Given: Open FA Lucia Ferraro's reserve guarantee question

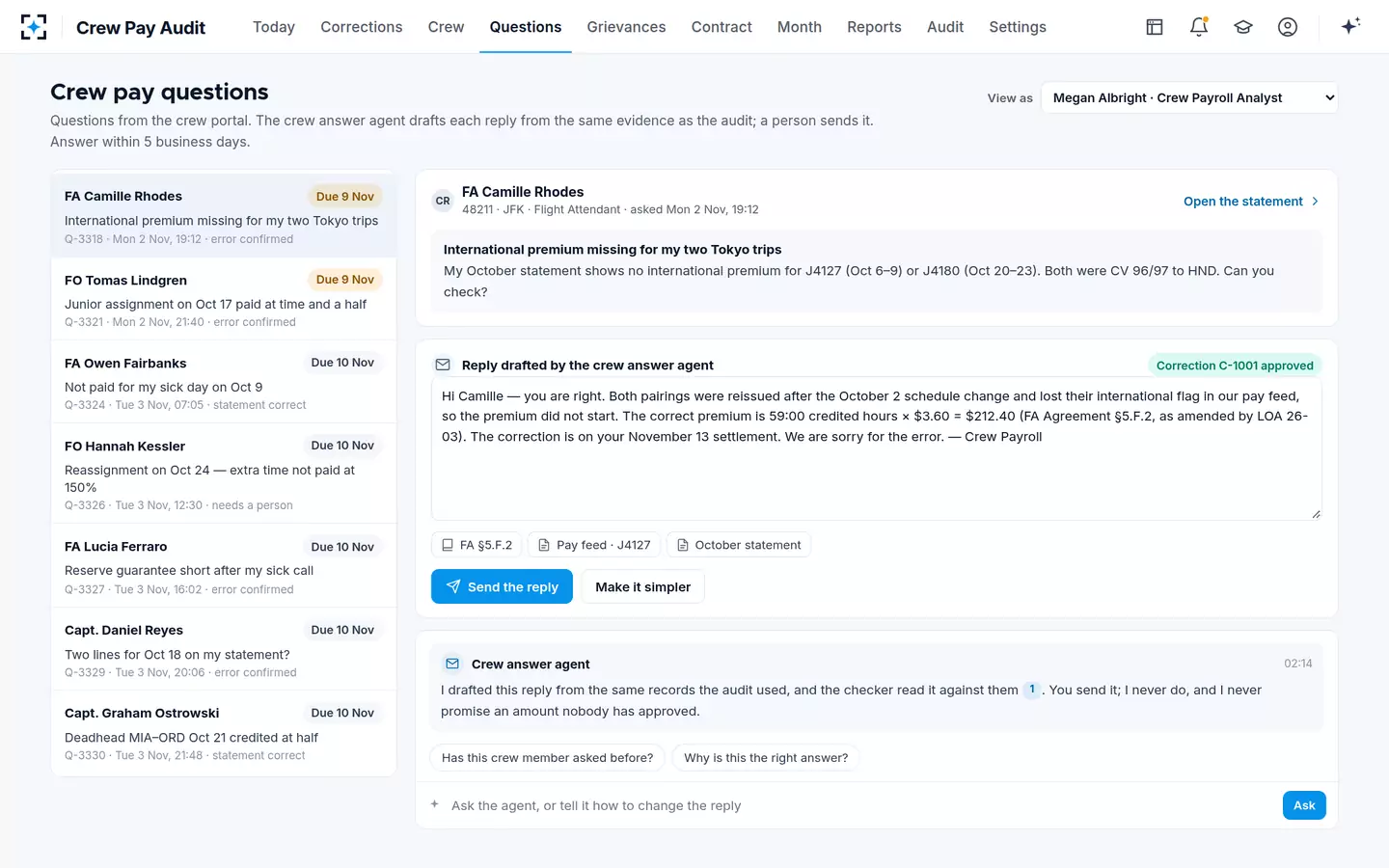Looking at the screenshot, I should pos(224,566).
